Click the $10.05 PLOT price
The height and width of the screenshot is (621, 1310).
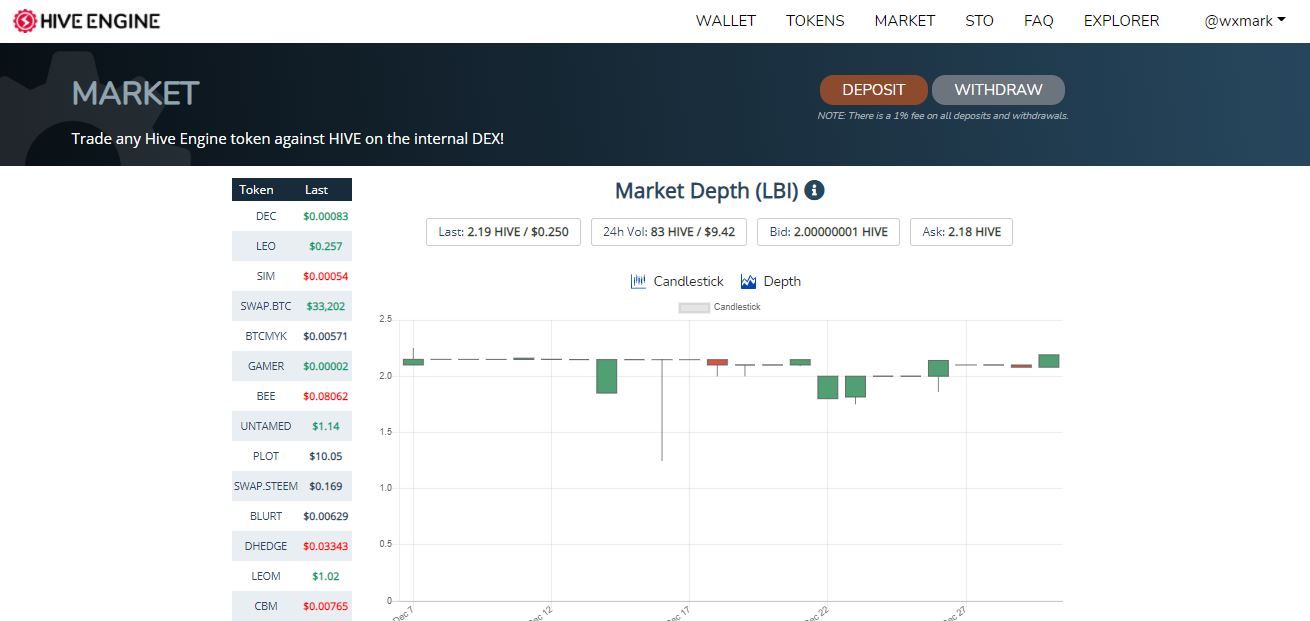coord(326,456)
